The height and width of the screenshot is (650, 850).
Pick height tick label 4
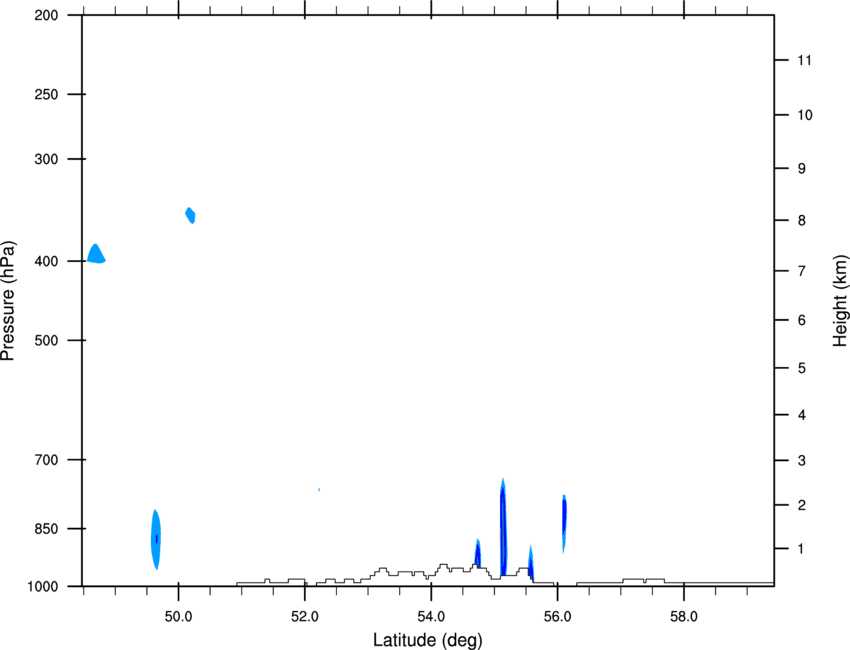[x=801, y=415]
